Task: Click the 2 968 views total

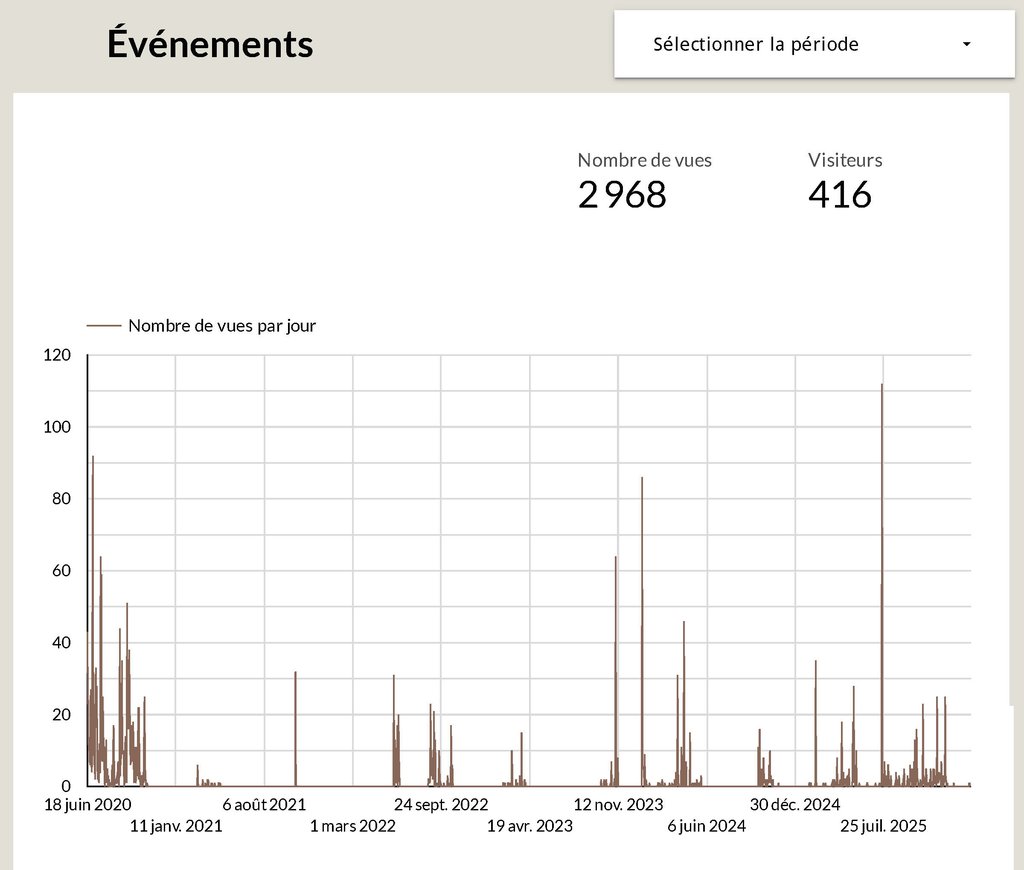Action: [x=622, y=195]
